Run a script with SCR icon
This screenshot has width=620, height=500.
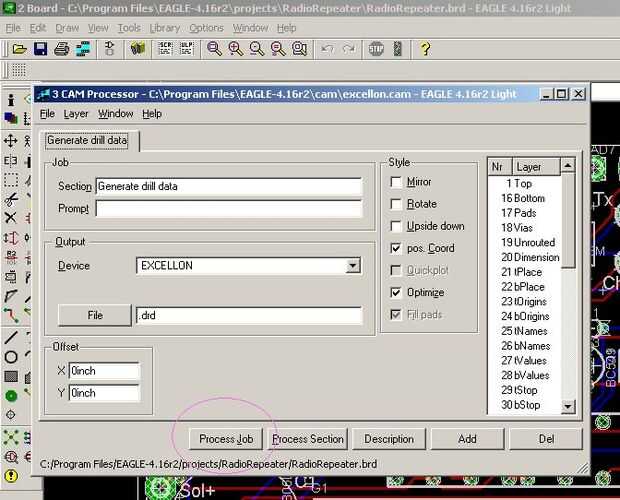click(x=165, y=49)
